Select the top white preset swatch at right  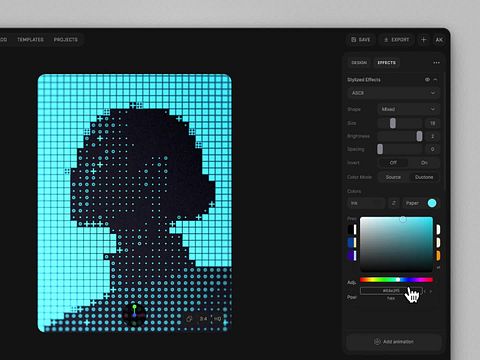tap(438, 229)
